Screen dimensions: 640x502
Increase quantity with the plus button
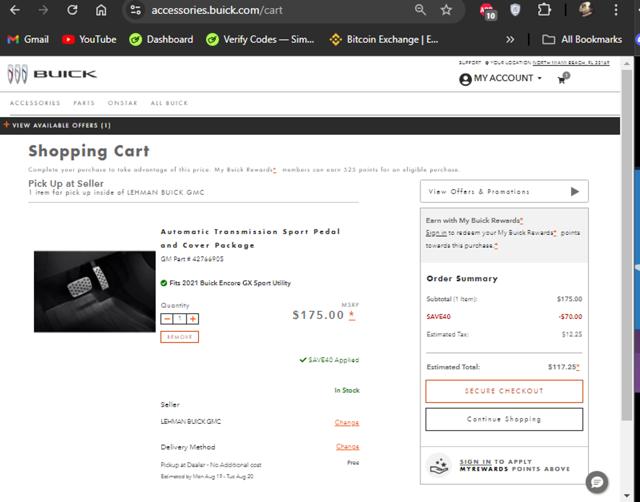point(193,319)
